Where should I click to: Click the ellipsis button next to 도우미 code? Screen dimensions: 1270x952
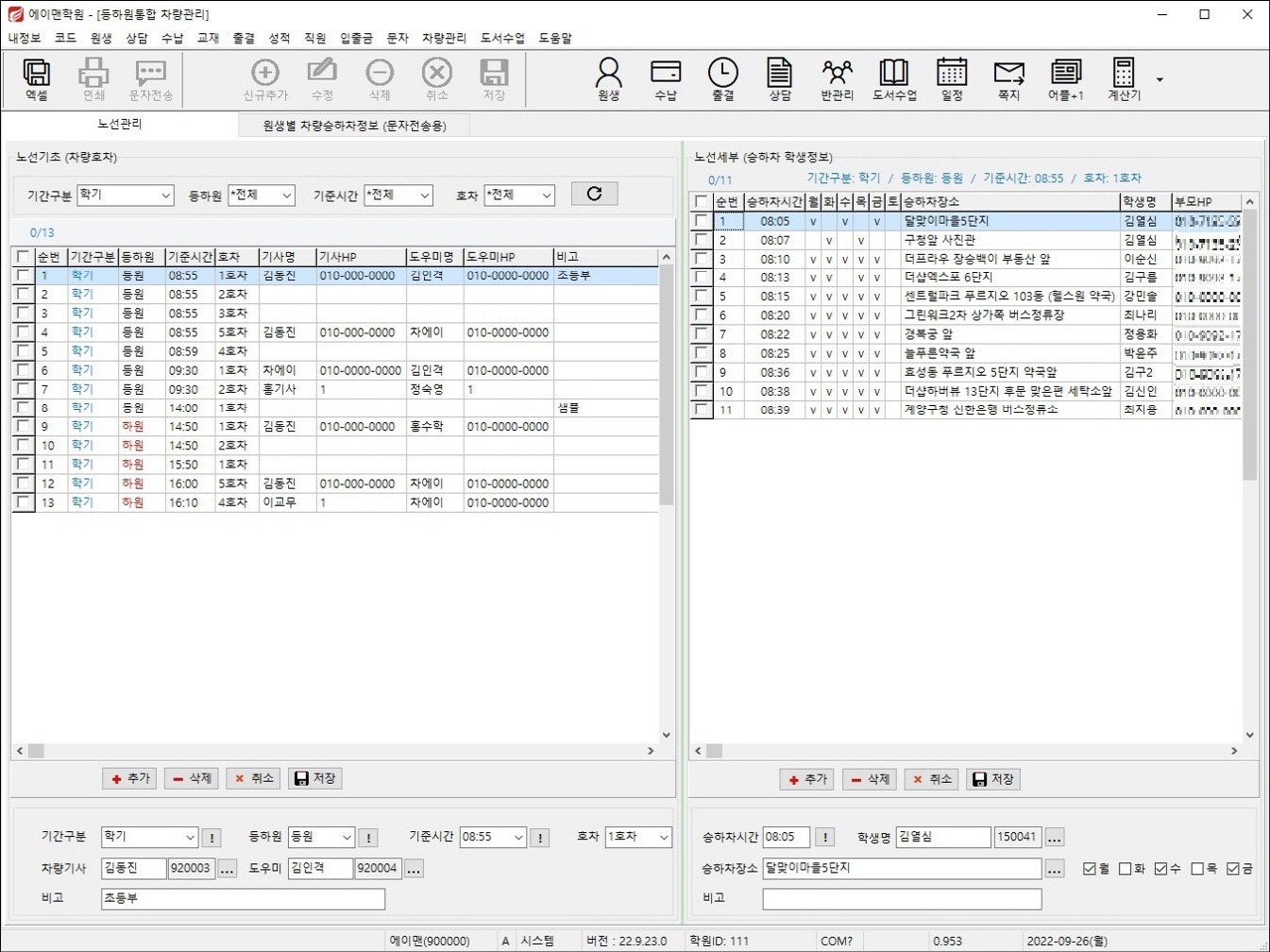414,869
